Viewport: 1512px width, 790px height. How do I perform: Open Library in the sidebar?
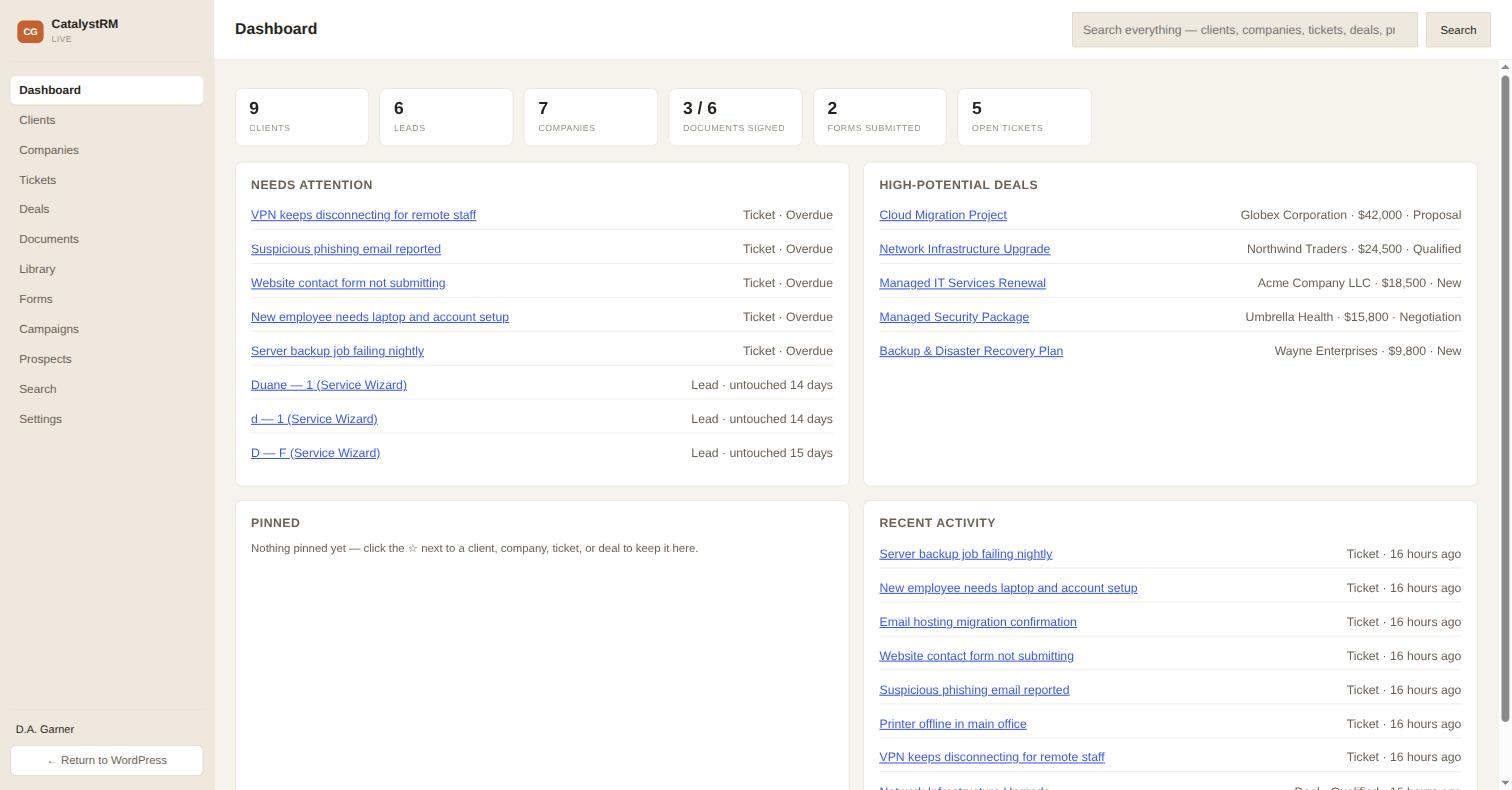pos(107,269)
